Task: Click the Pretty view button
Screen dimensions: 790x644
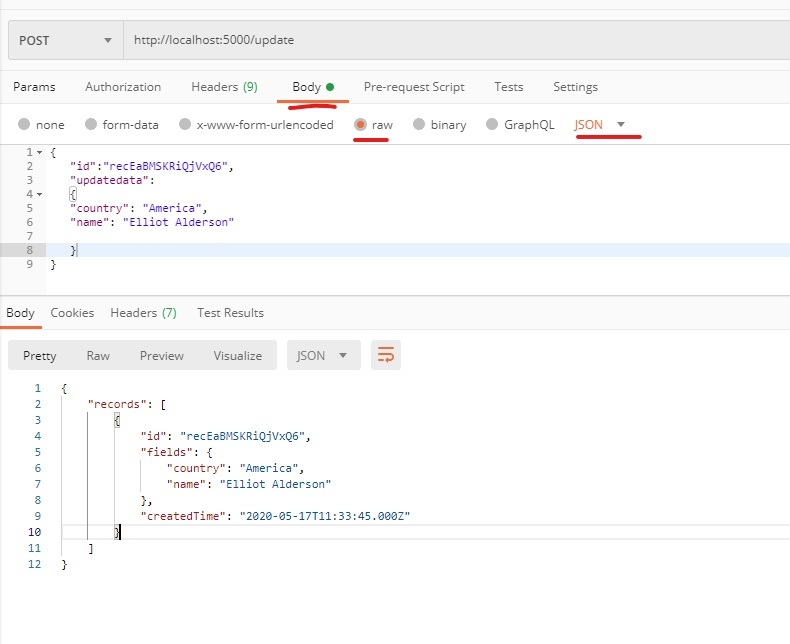Action: [x=40, y=355]
